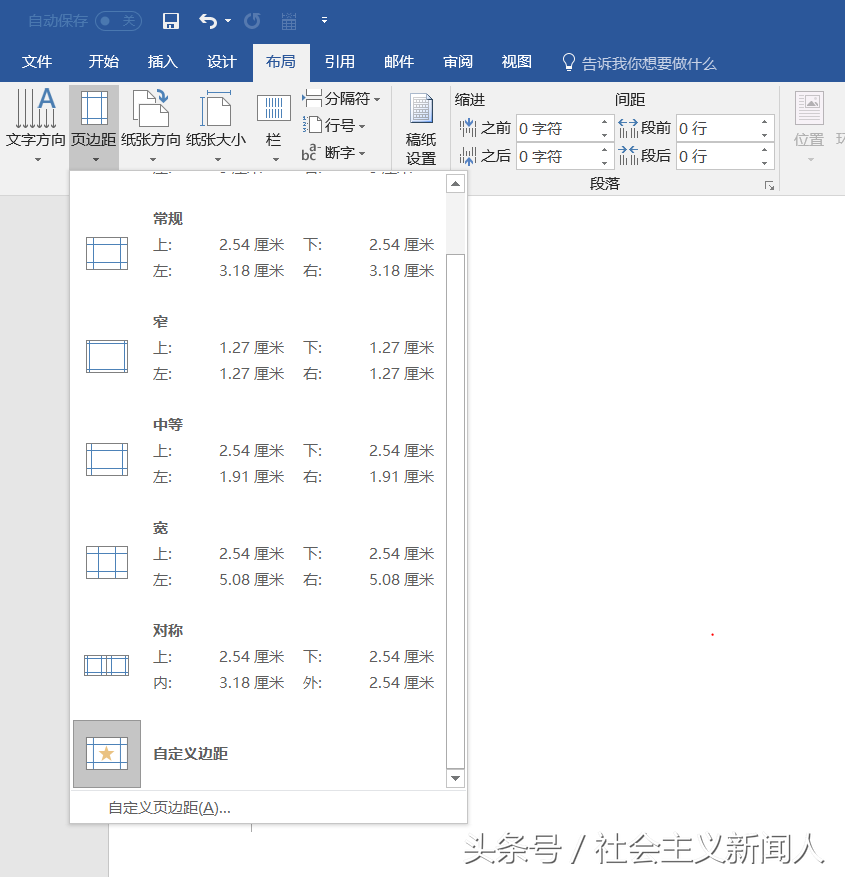Viewport: 845px width, 877px height.
Task: Click the margins list scrollbar thumb
Action: click(456, 511)
